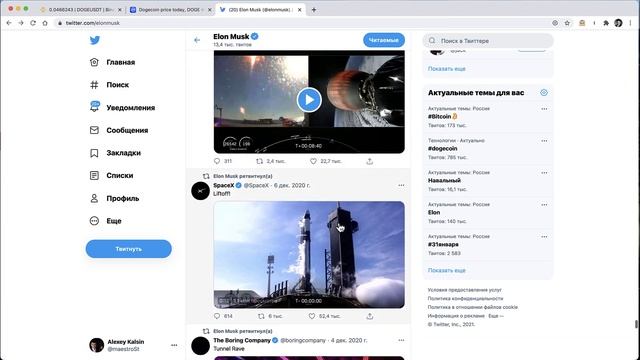Viewport: 640px width, 360px height.
Task: Open options for #31января trend
Action: tap(544, 237)
